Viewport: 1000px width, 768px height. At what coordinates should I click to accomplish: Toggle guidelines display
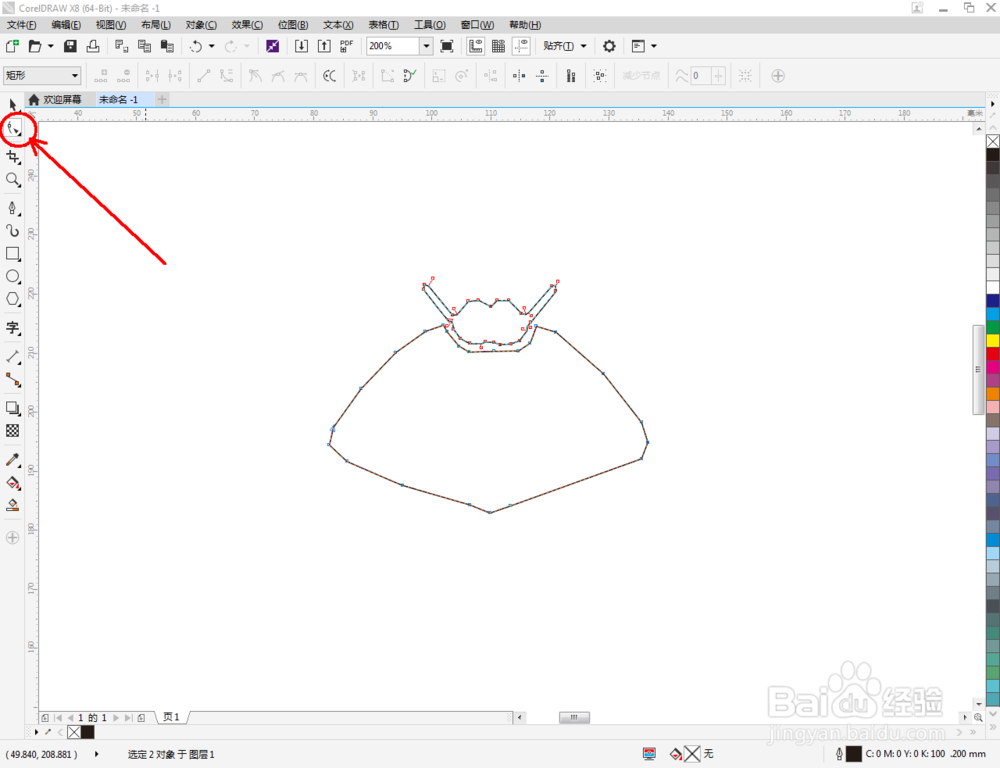[x=522, y=46]
